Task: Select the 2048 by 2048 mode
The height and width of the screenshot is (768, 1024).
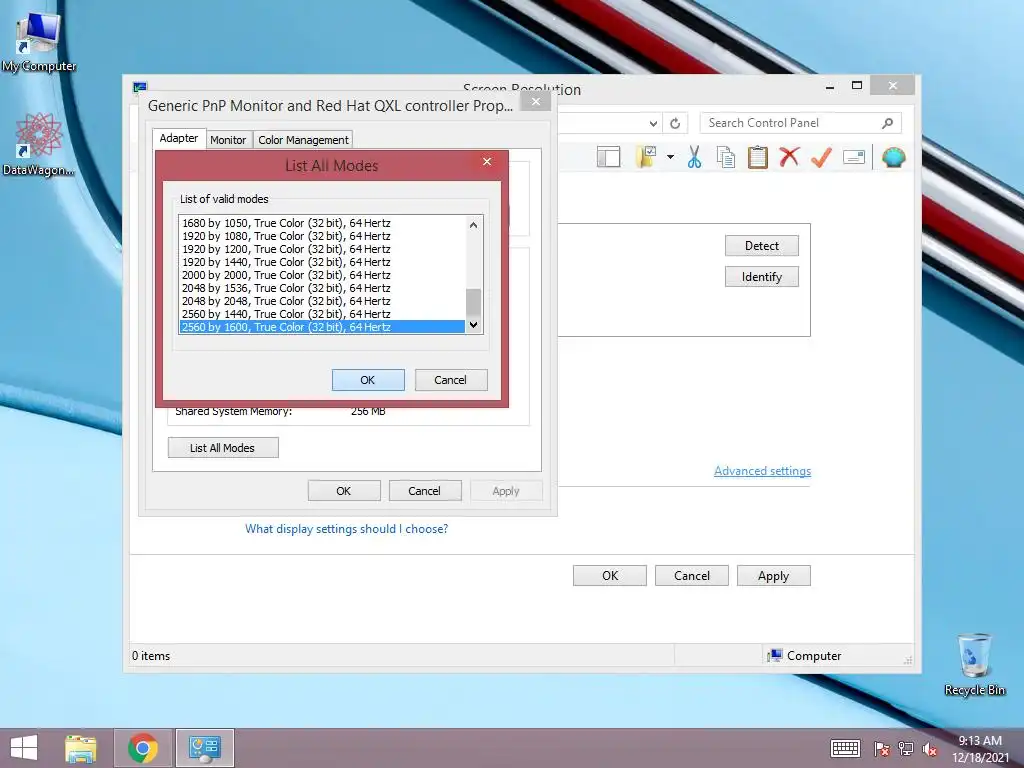Action: click(322, 301)
